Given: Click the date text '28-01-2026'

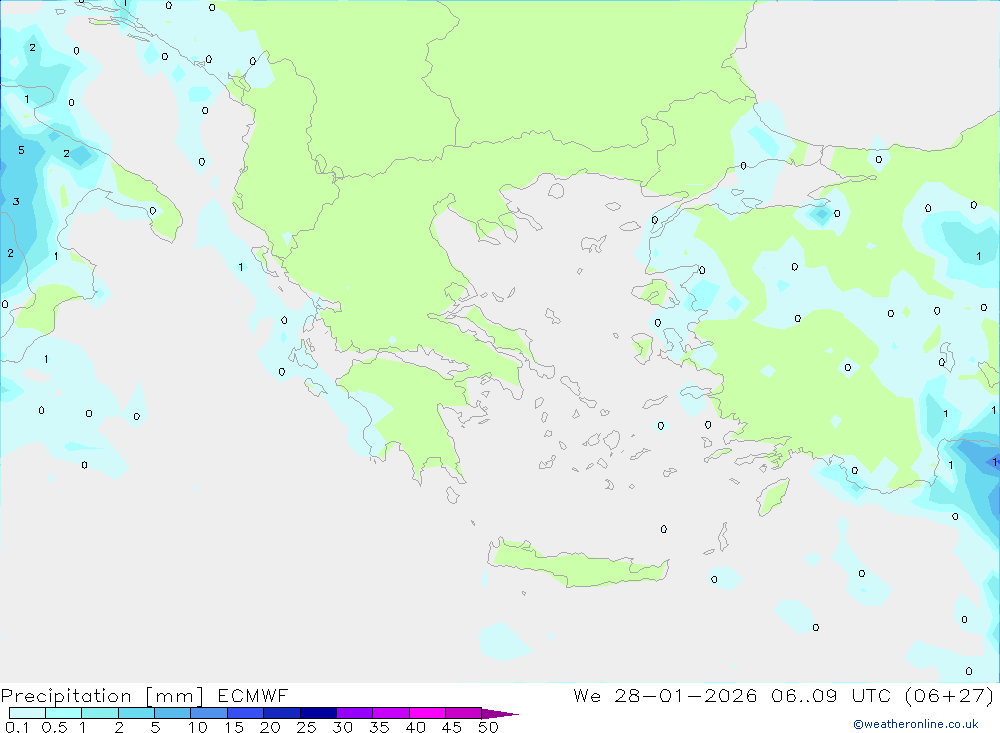Looking at the screenshot, I should tap(686, 695).
